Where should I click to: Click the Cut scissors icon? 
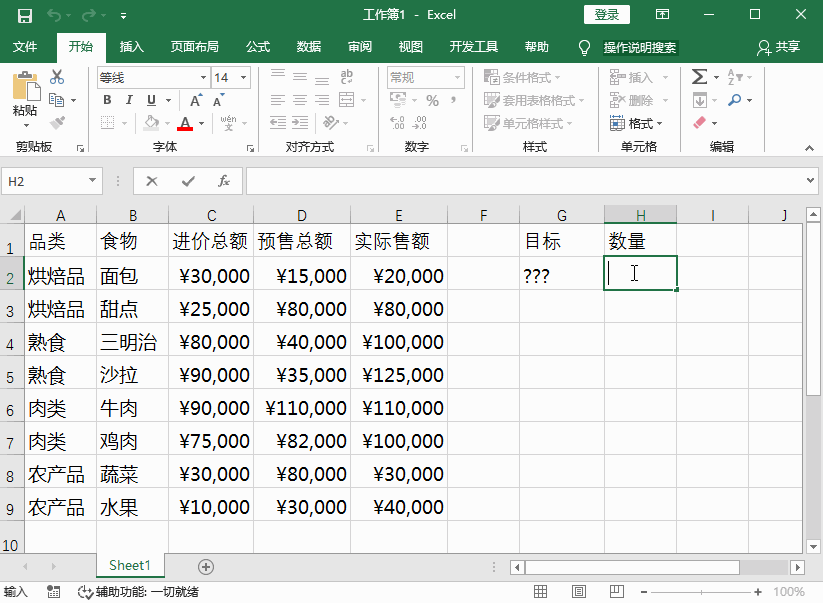pyautogui.click(x=57, y=77)
